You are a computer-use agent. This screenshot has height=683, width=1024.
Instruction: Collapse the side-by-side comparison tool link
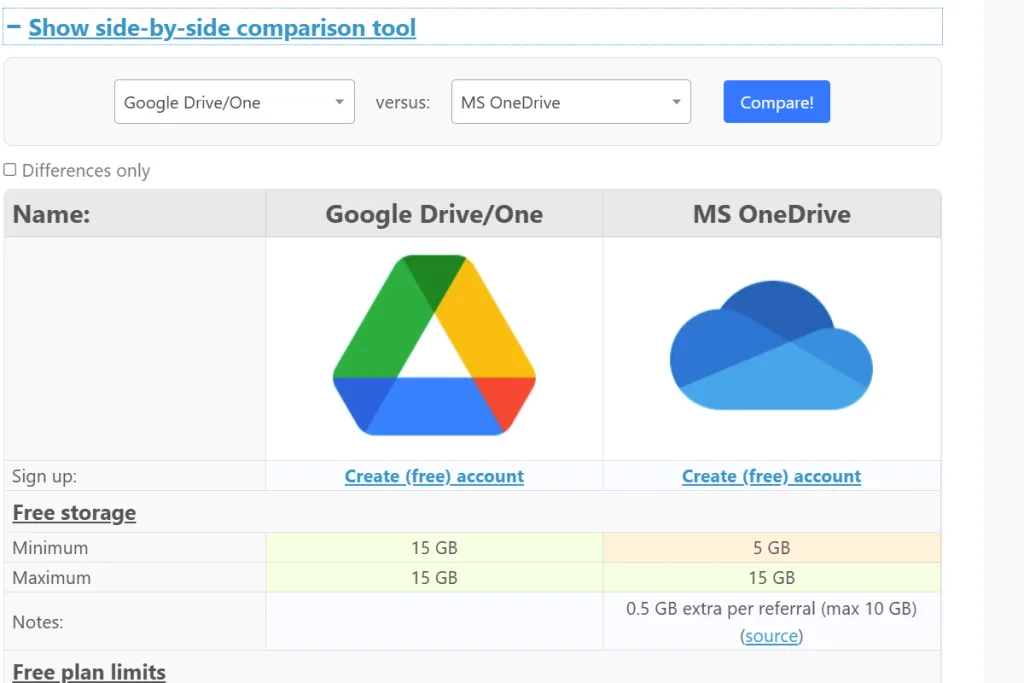click(222, 28)
